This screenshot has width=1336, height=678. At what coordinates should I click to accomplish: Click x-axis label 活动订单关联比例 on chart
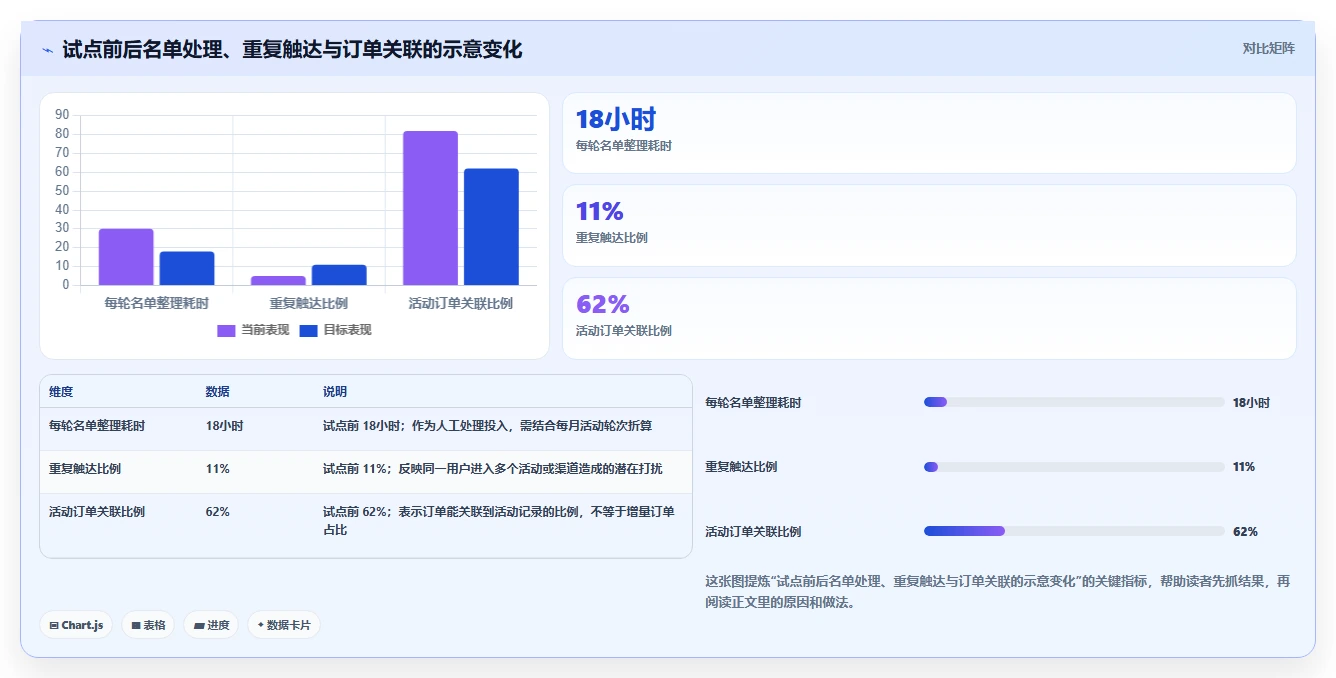(461, 303)
